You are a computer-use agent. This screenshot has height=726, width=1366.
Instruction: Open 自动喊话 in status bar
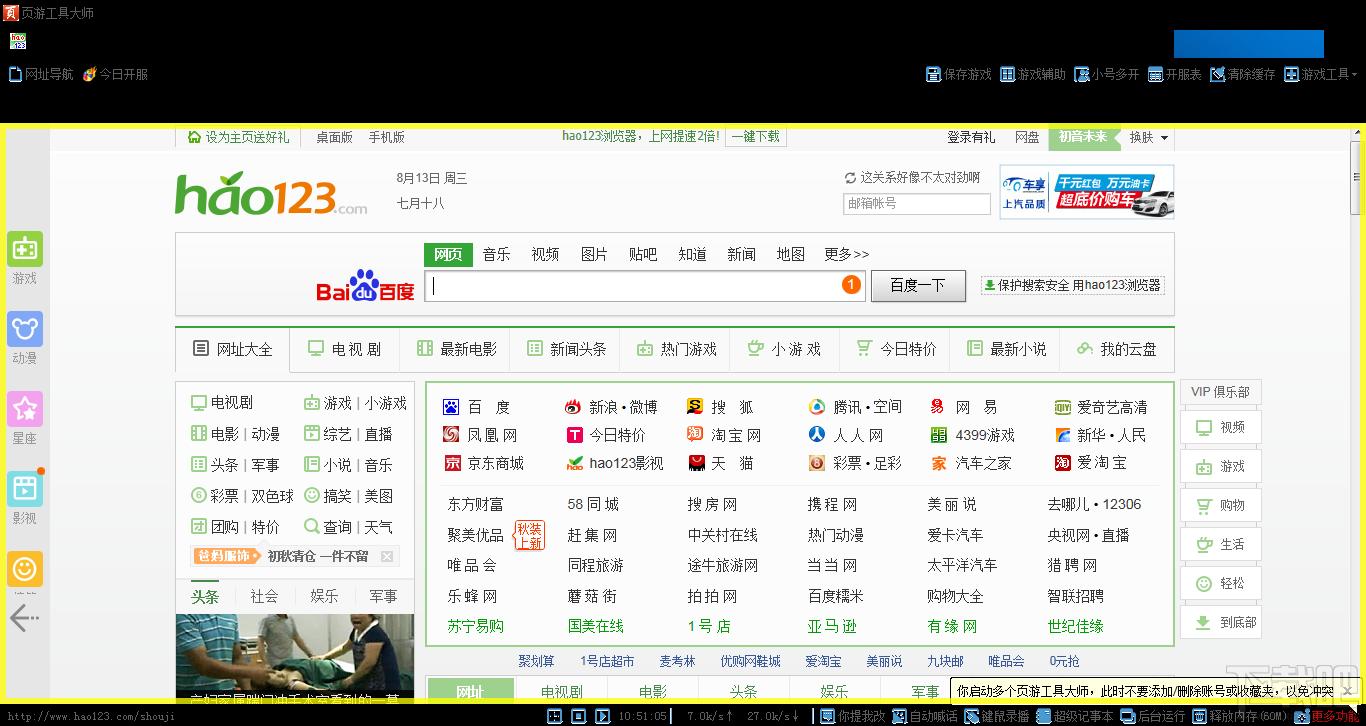(x=925, y=716)
